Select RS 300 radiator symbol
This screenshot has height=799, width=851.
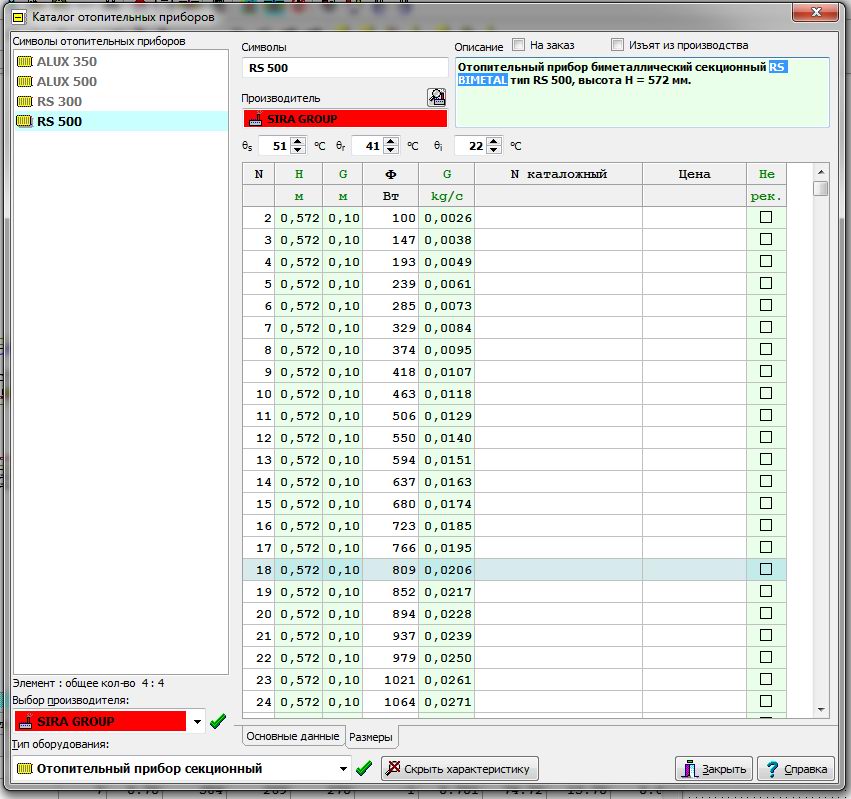pos(59,102)
